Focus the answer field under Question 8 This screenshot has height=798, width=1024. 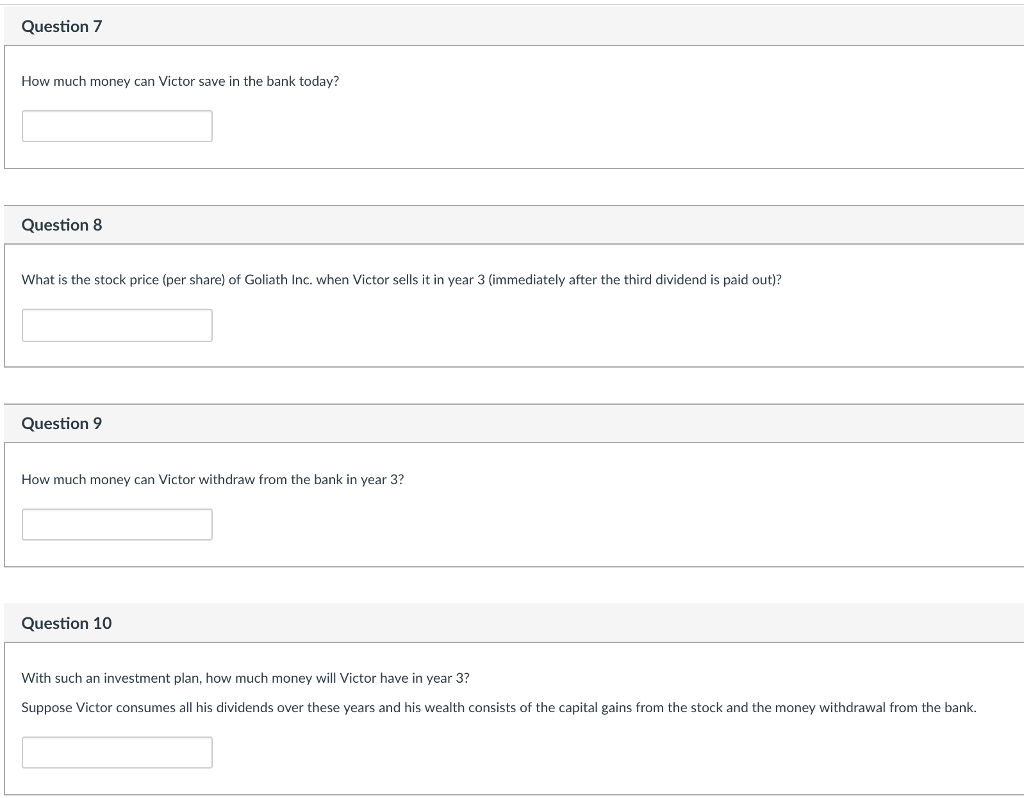(117, 325)
